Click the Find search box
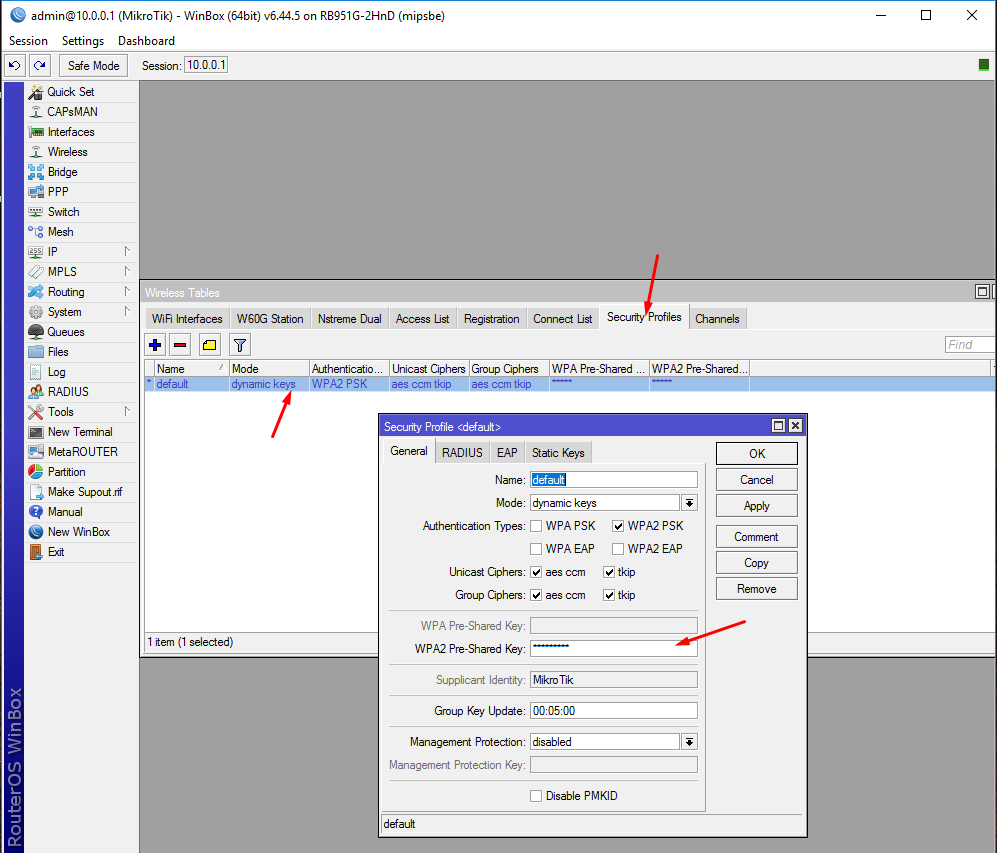This screenshot has height=853, width=997. coord(970,345)
